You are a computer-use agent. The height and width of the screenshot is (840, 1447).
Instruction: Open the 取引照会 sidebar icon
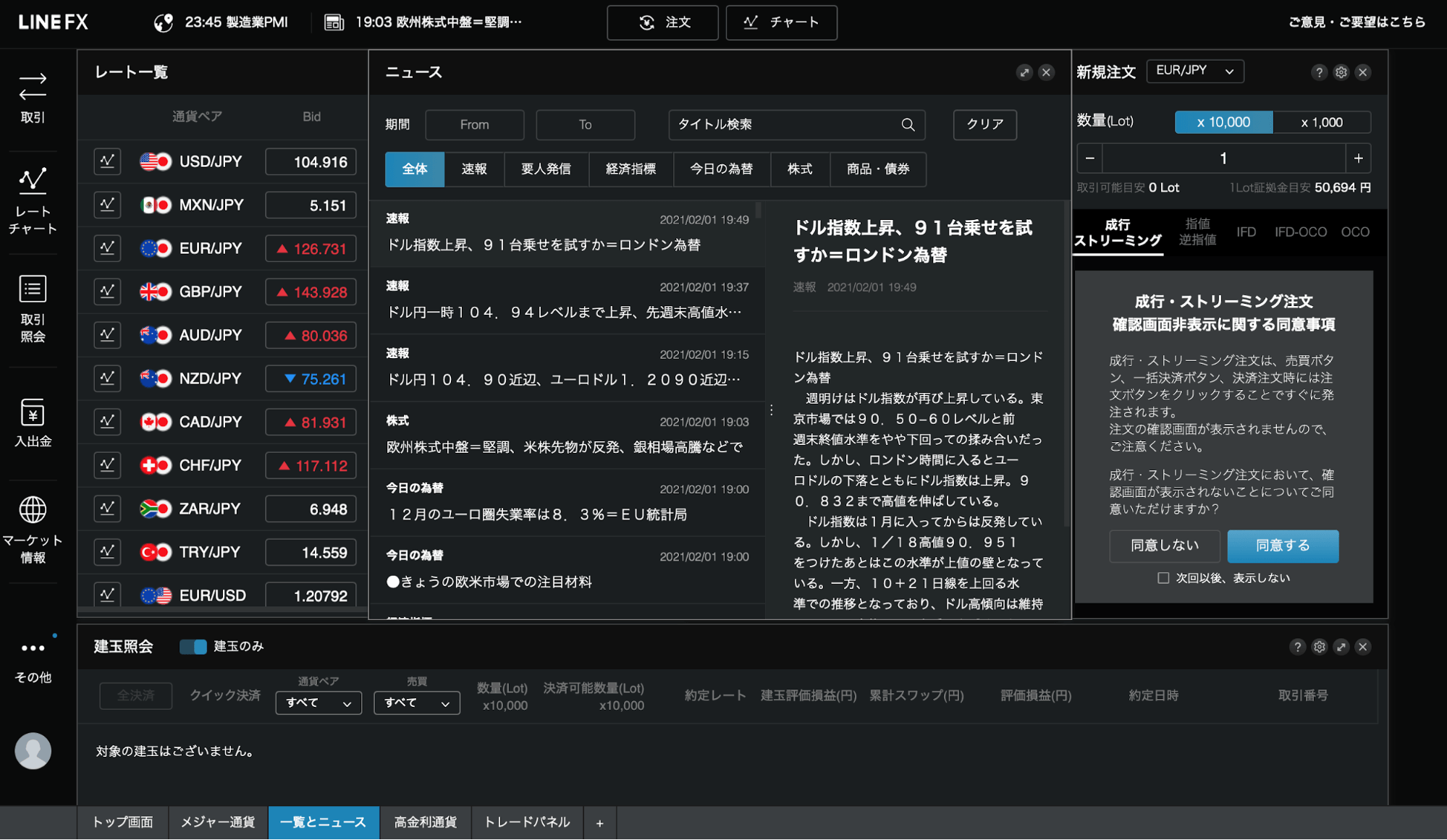pos(33,309)
